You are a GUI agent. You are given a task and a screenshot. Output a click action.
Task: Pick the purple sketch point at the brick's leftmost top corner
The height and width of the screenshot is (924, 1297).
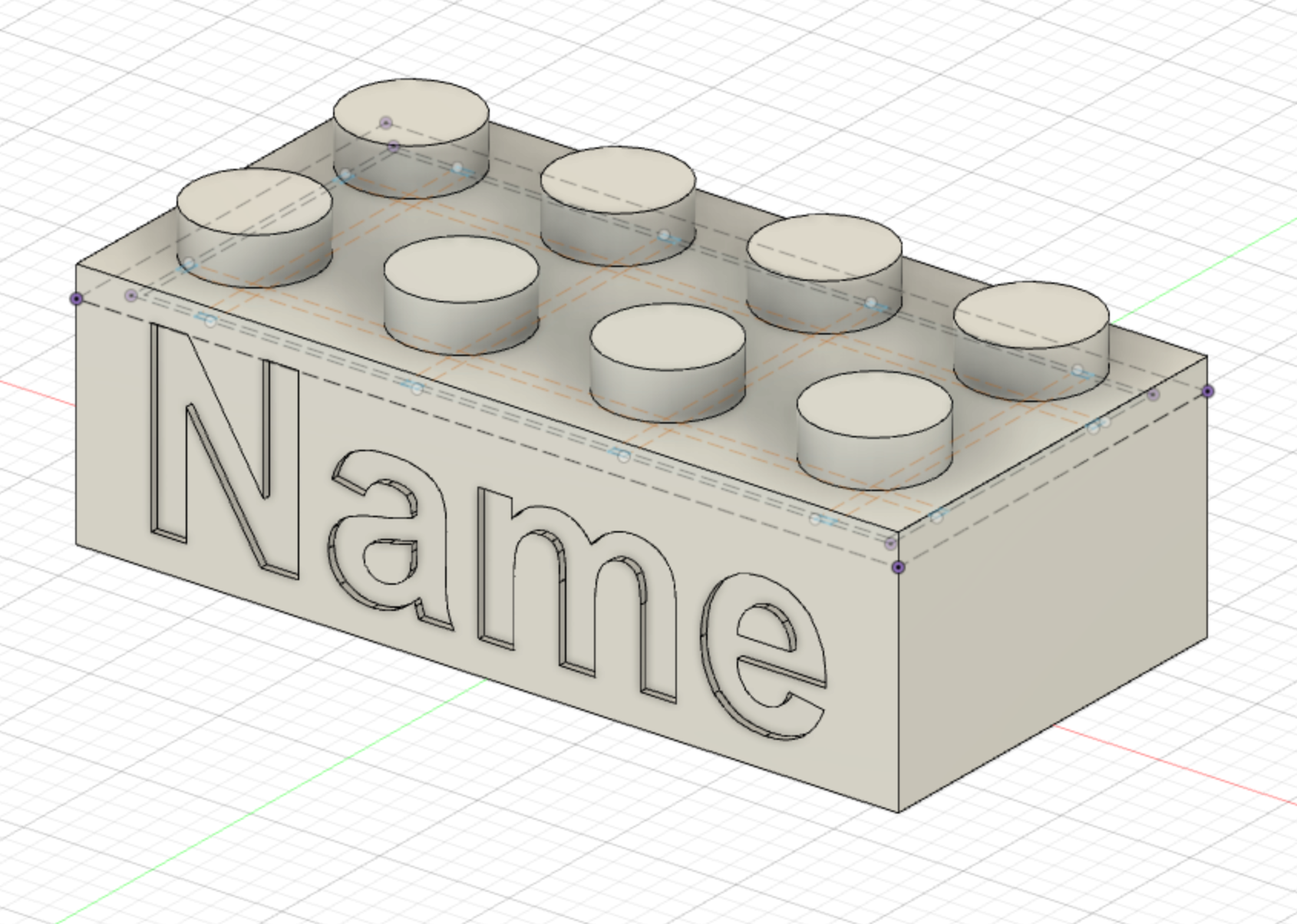coord(76,299)
